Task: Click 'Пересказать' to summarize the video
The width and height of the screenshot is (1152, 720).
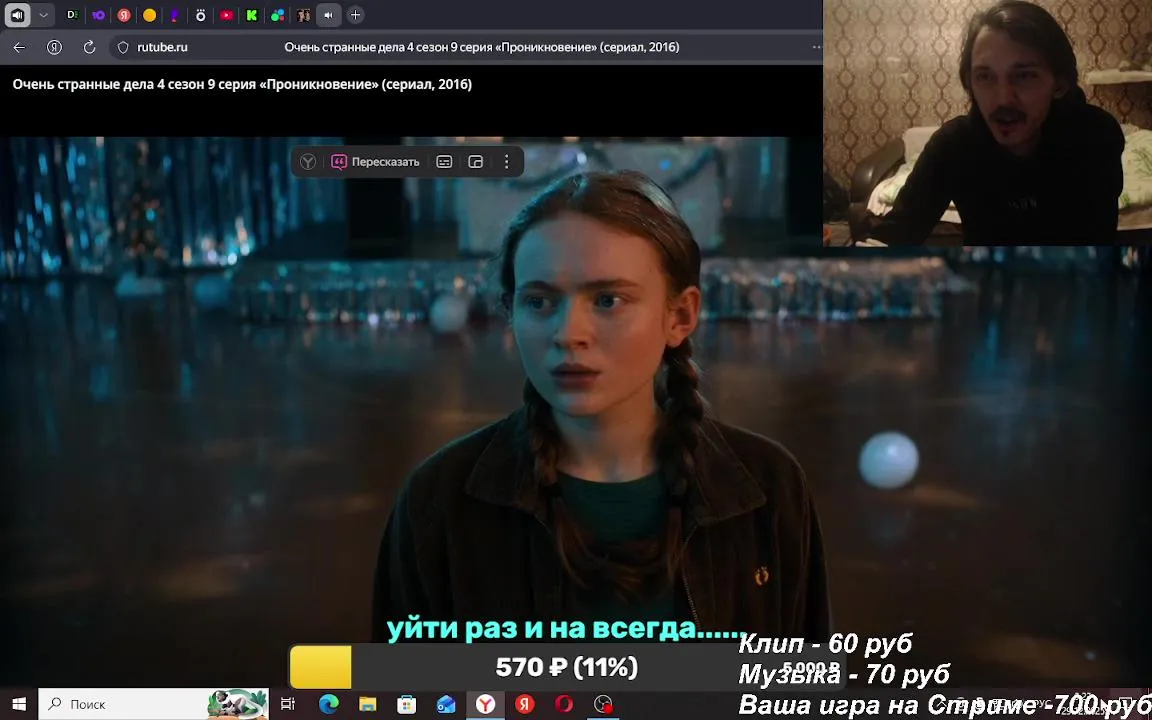Action: coord(375,162)
